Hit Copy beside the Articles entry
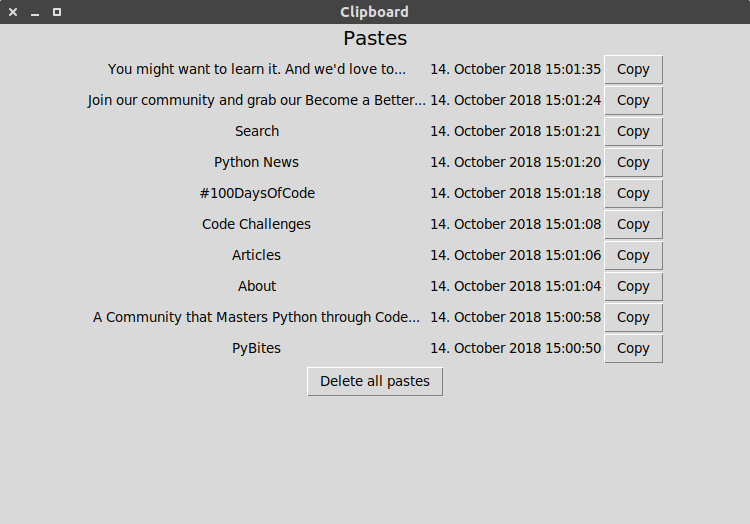750x524 pixels. coord(633,256)
